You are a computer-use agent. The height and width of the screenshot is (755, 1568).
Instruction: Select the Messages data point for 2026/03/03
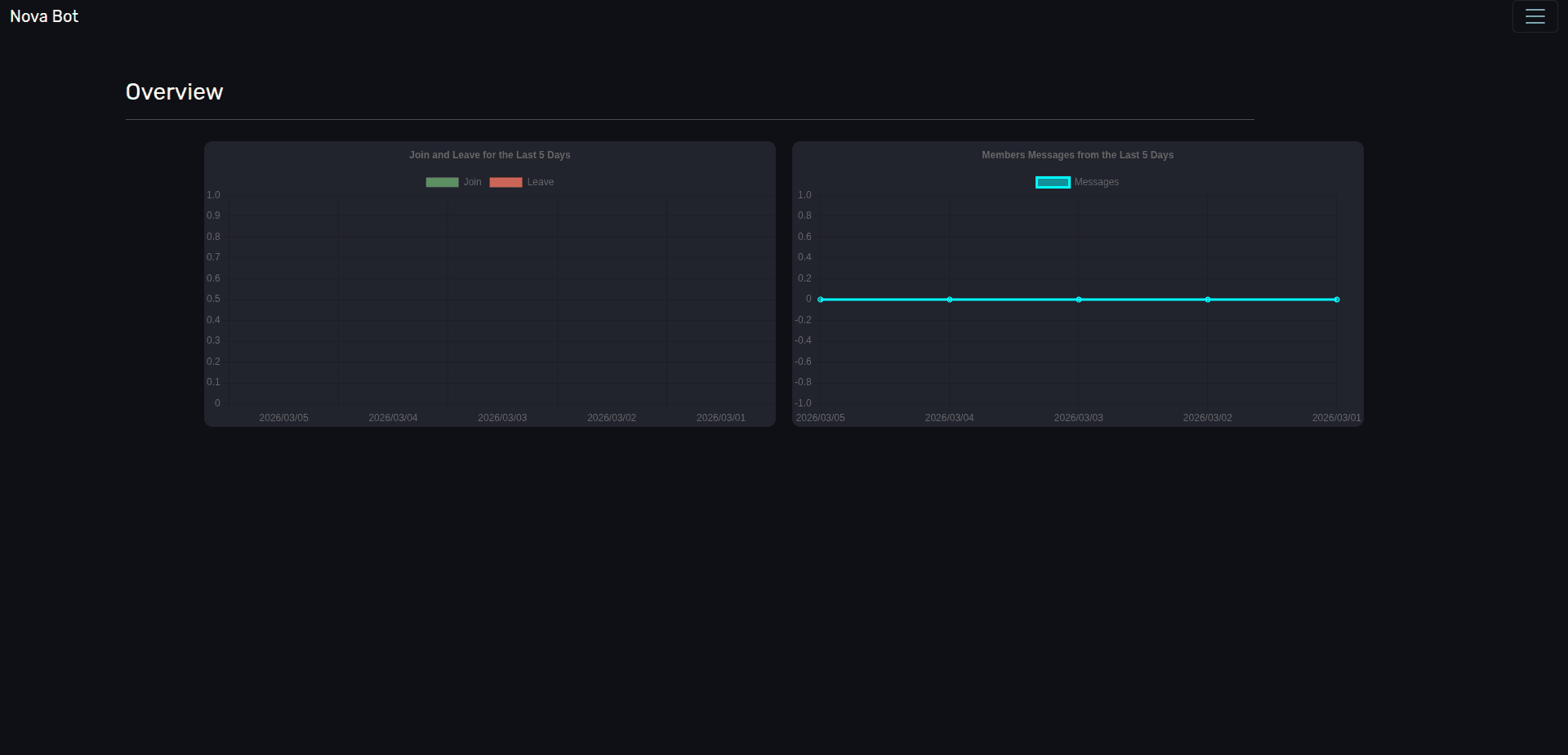pyautogui.click(x=1079, y=300)
